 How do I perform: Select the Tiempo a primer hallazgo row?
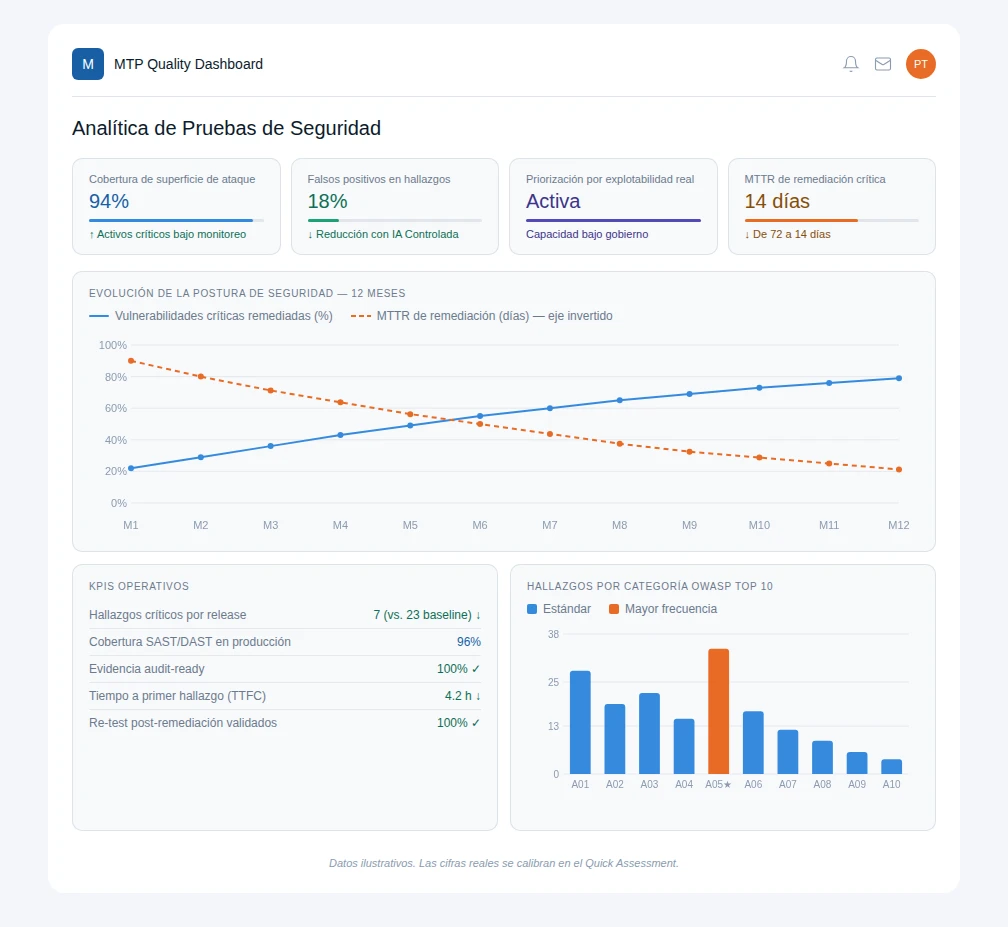point(285,696)
